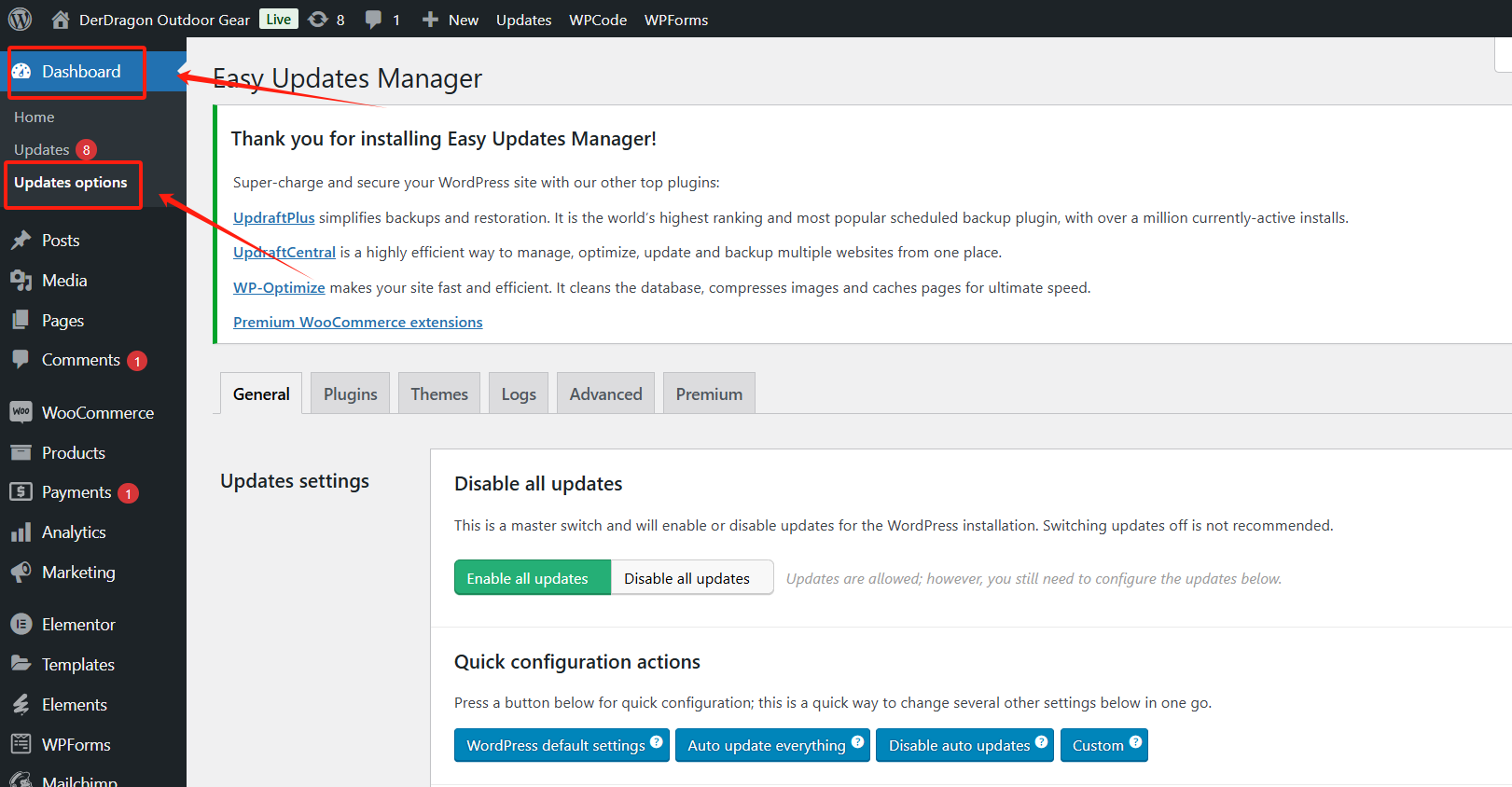Screen dimensions: 1512x787
Task: Click the updates refresh icon in admin bar
Action: pos(318,19)
